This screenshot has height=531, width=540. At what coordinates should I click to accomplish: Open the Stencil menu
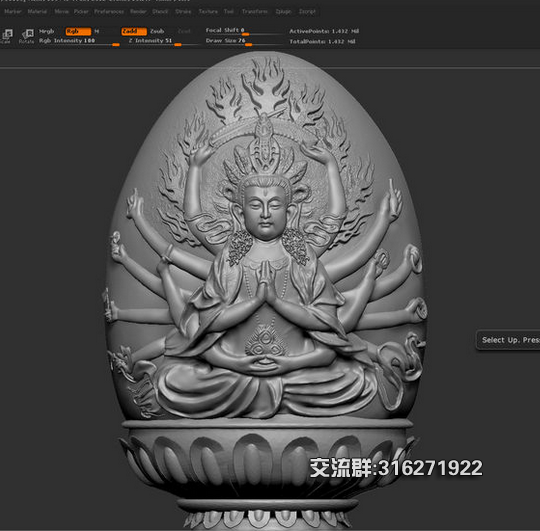(160, 11)
